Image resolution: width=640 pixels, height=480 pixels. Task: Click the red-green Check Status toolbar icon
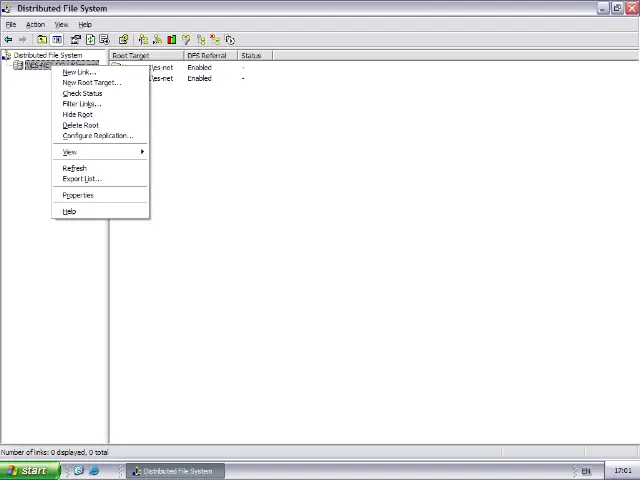point(172,40)
